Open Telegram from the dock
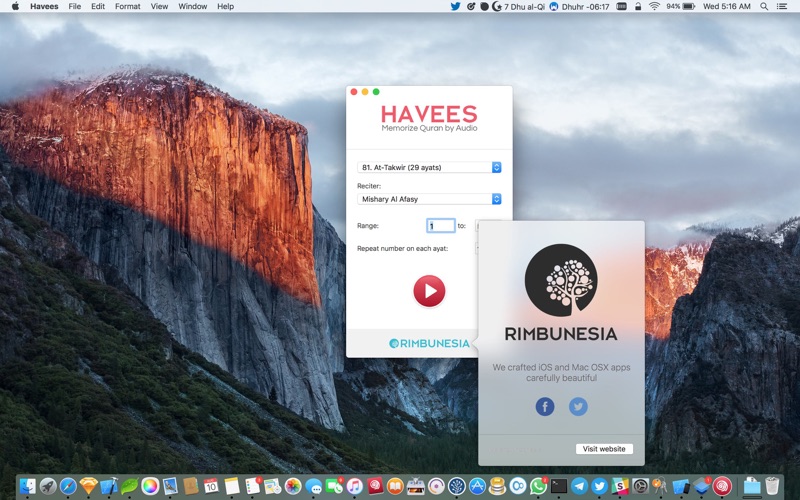Viewport: 800px width, 500px height. click(x=579, y=486)
